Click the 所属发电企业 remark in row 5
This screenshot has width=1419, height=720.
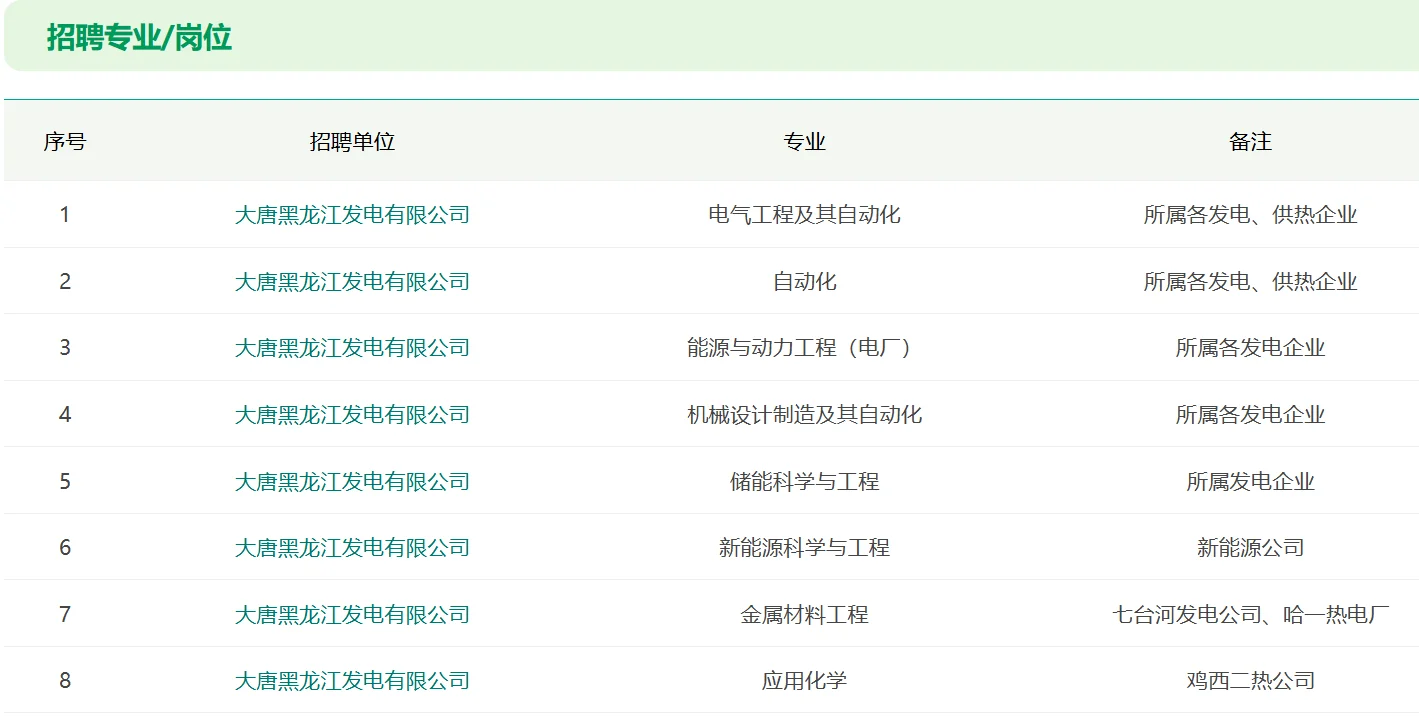click(1250, 481)
